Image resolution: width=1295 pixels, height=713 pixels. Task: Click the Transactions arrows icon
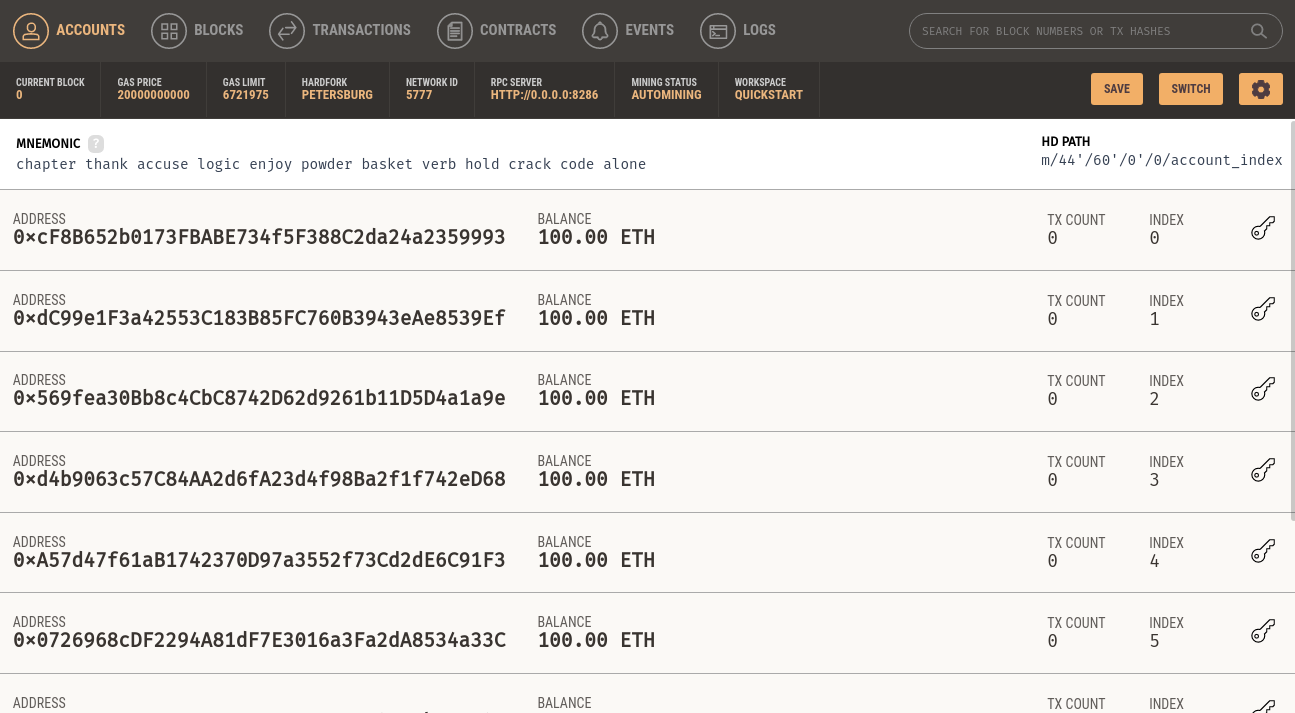coord(287,31)
